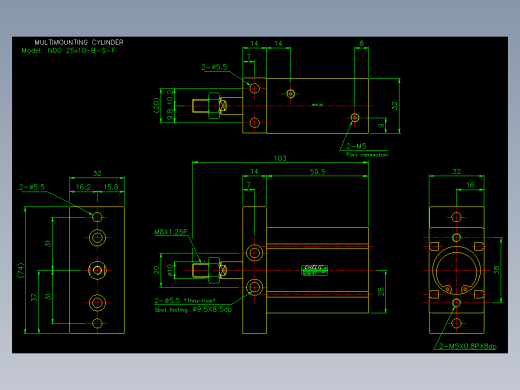Image resolution: width=520 pixels, height=390 pixels.
Task: Click the Port connection note
Action: coord(367,155)
